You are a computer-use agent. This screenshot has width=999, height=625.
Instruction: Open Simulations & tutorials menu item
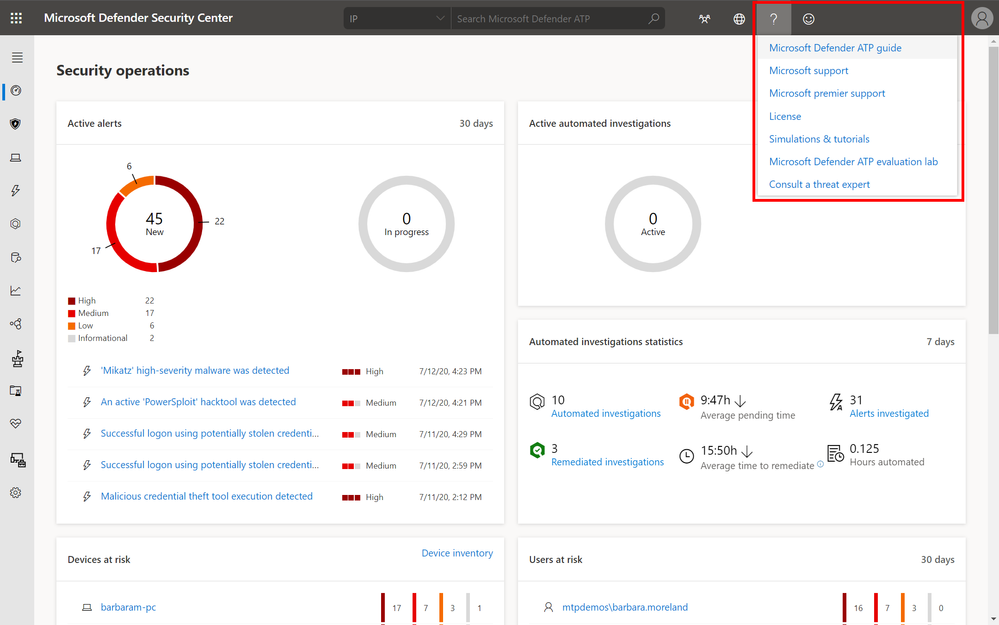819,139
